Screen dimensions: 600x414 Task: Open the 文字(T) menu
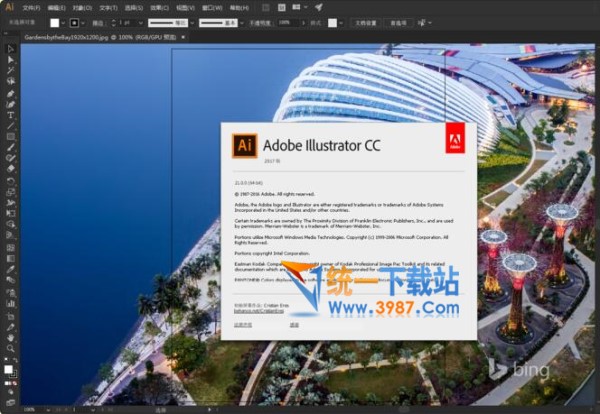pos(108,8)
